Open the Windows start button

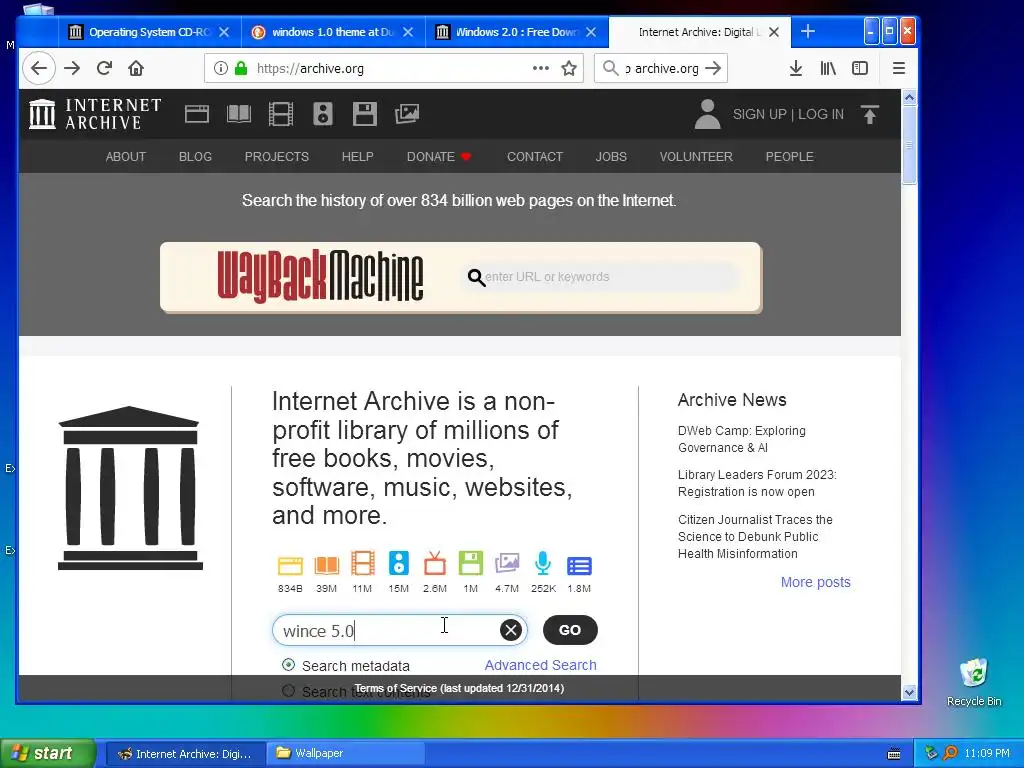pos(48,753)
